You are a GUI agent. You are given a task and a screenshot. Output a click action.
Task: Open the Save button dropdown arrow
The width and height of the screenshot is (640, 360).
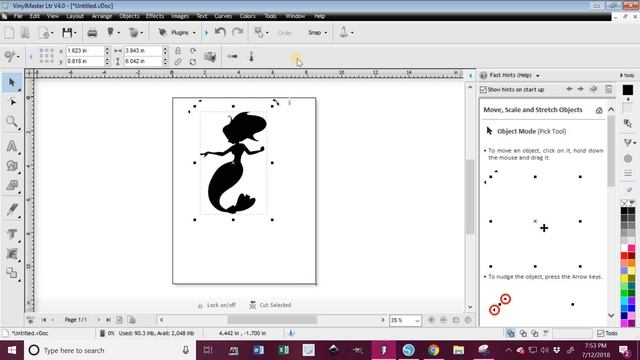[x=76, y=33]
